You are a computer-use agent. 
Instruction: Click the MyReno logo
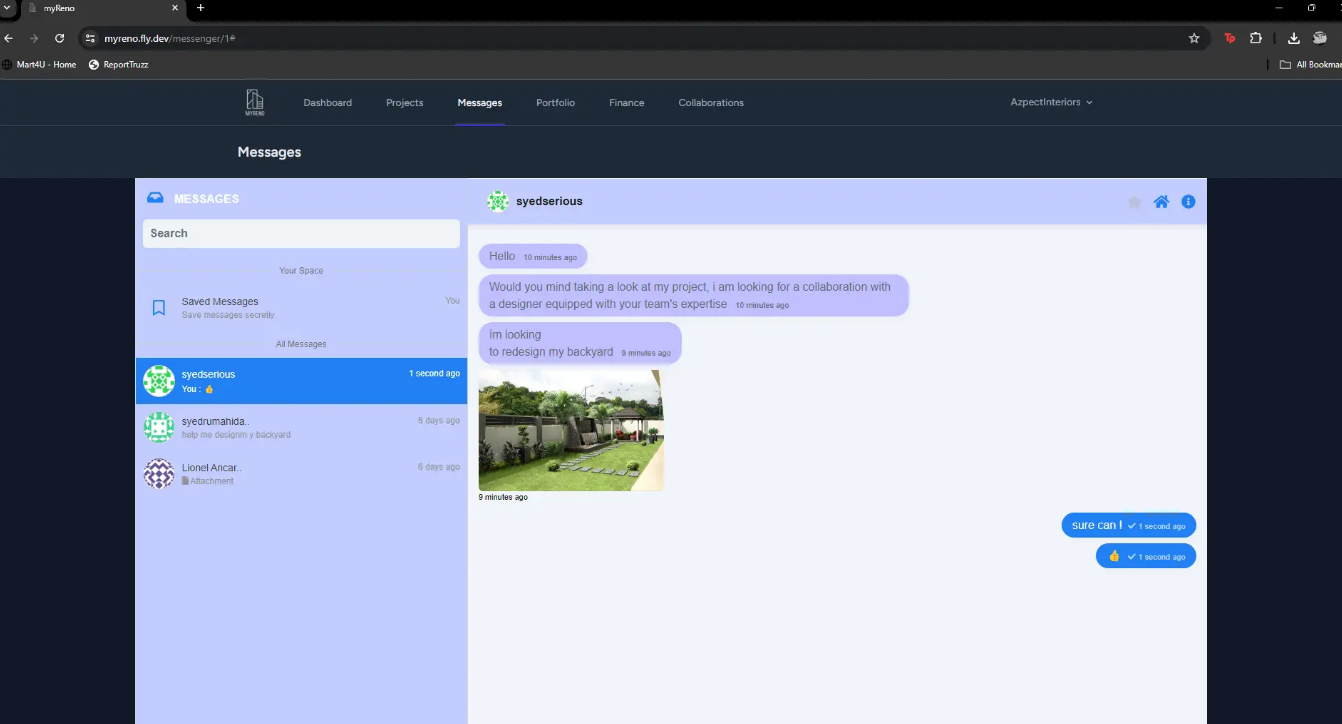pyautogui.click(x=255, y=102)
